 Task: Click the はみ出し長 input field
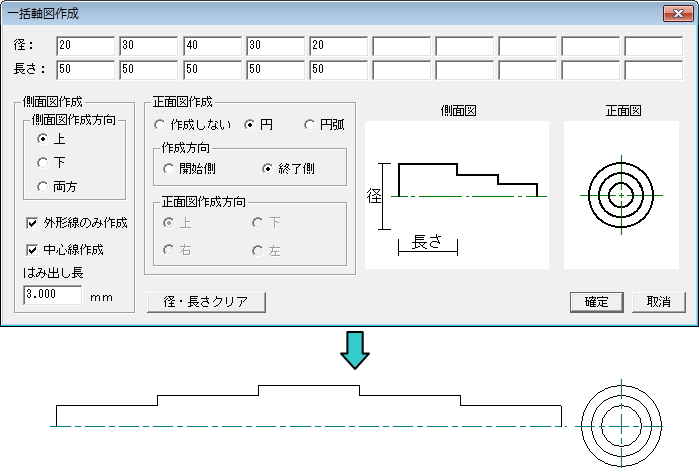point(52,296)
